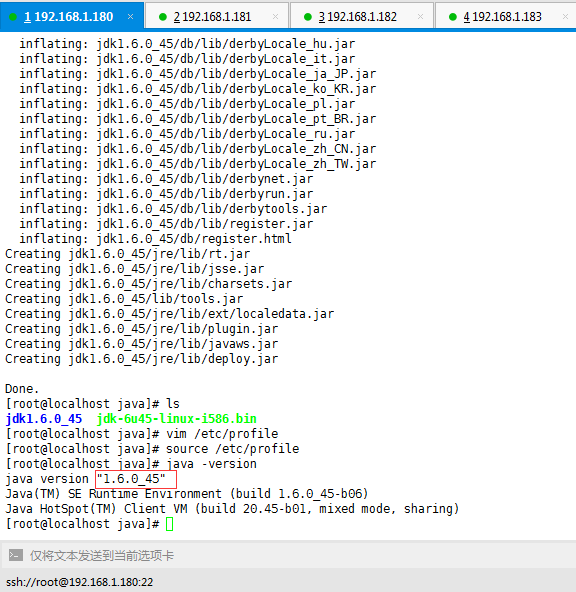Click the green jdk-6u45-linux-i586.bin file name

point(177,419)
